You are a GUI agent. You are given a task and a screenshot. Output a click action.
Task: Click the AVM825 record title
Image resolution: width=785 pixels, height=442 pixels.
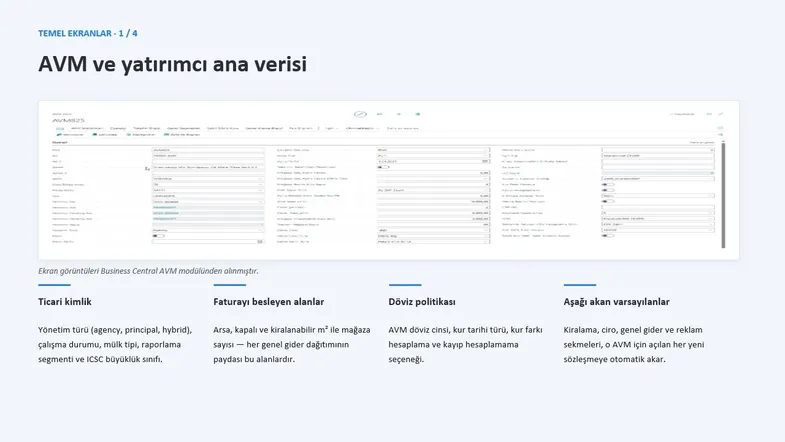pos(68,121)
